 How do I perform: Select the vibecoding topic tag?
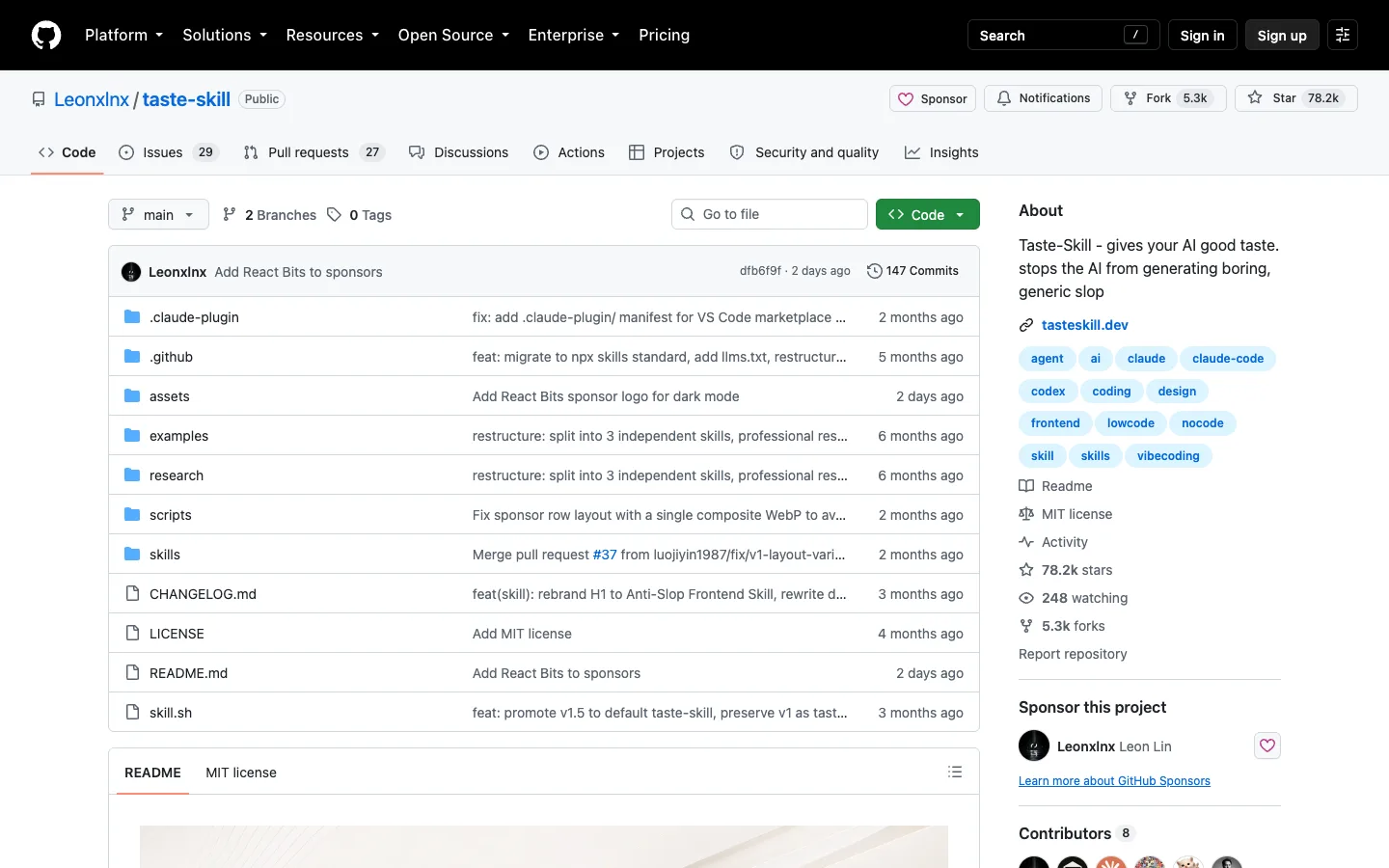pos(1168,456)
